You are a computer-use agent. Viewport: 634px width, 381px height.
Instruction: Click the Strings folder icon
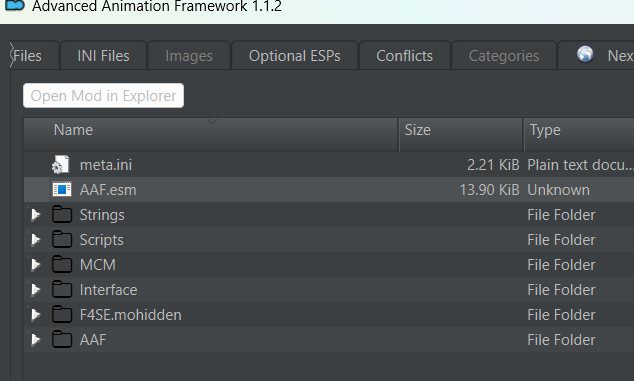62,214
